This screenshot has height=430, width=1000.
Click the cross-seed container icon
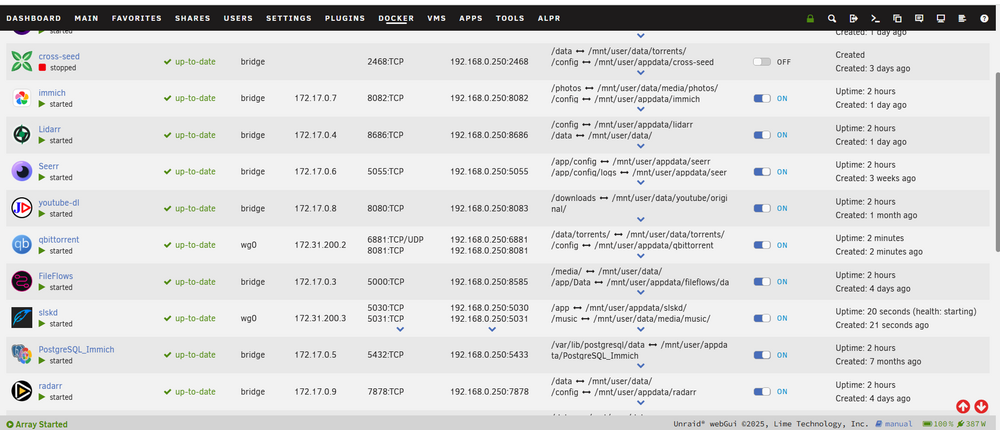coord(22,61)
